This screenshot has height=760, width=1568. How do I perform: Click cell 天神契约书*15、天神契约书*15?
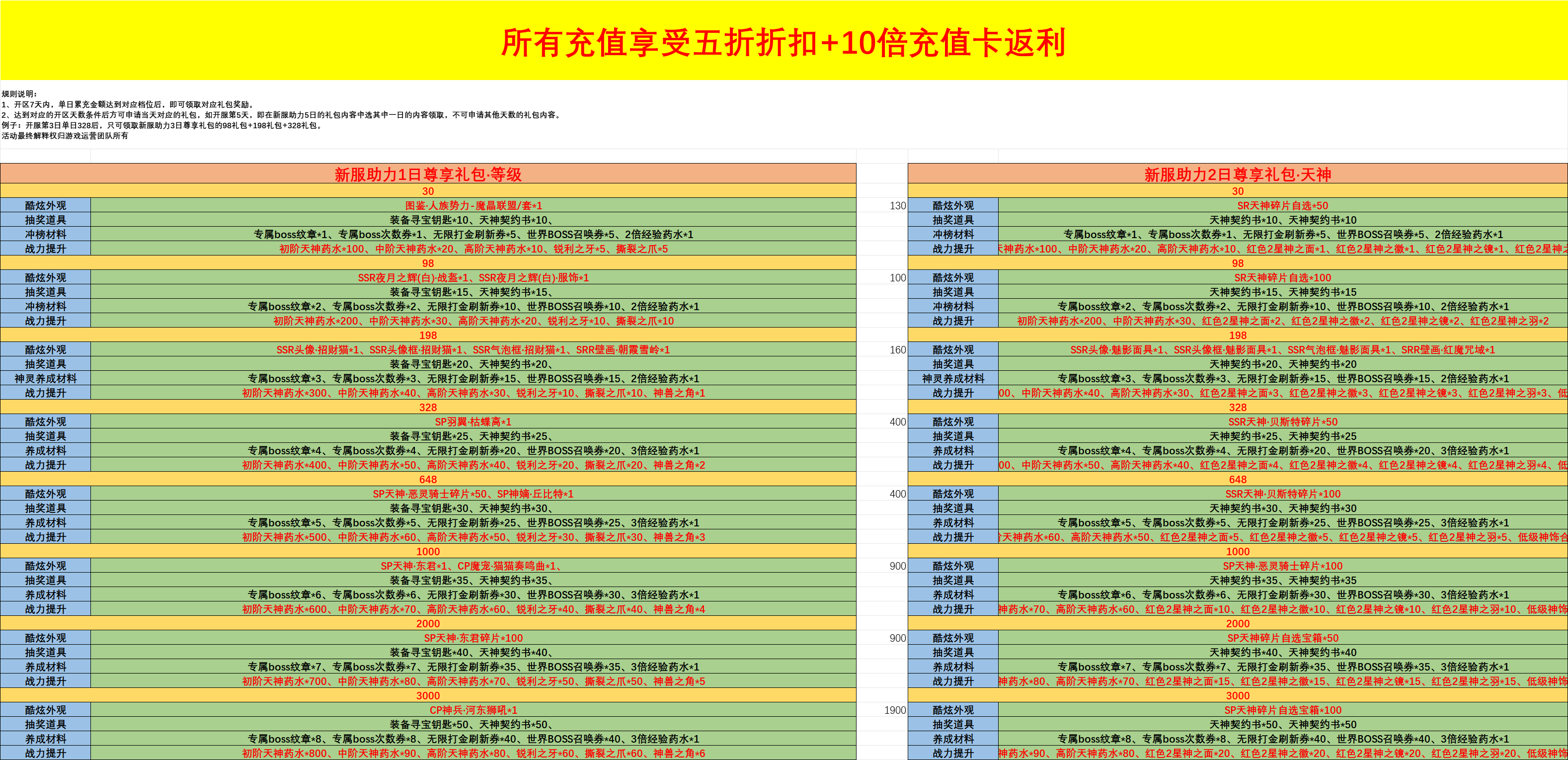click(x=1282, y=292)
